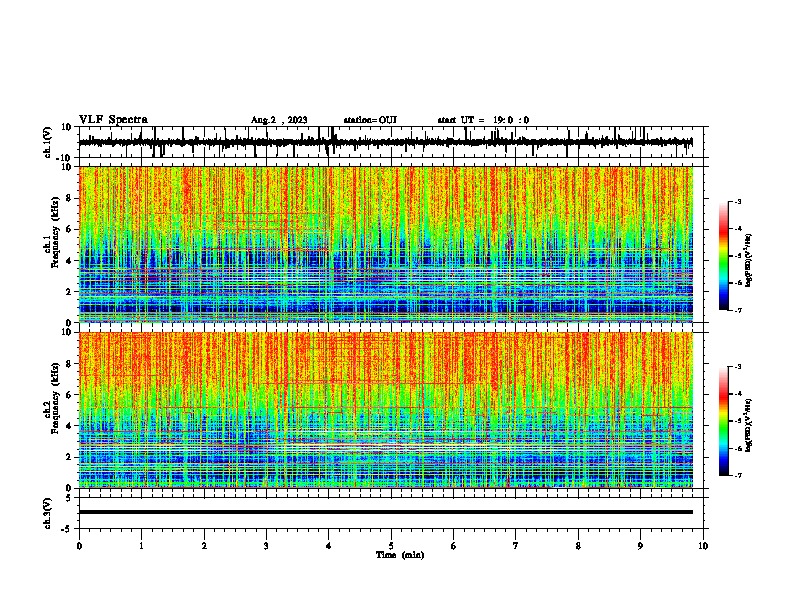Select the "Aug.2 , 2023" date label

pyautogui.click(x=279, y=120)
